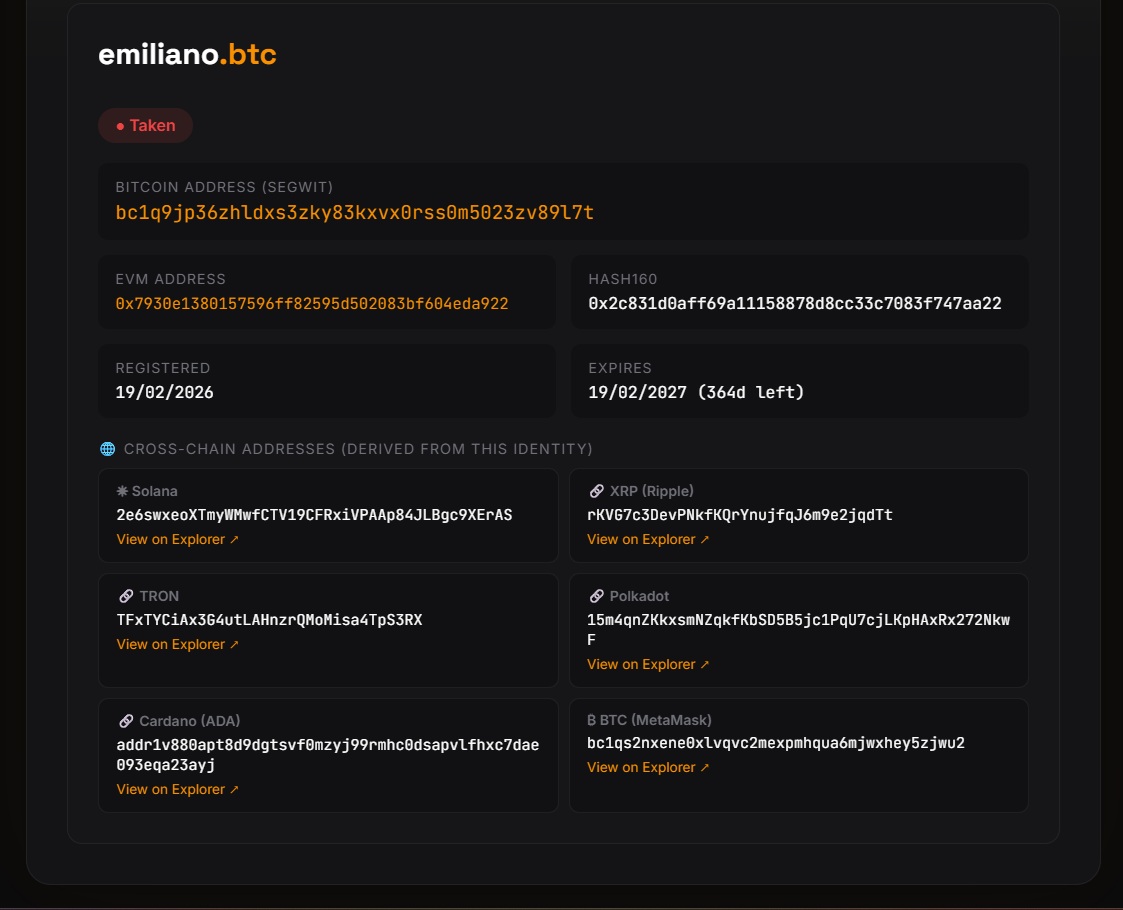The height and width of the screenshot is (910, 1123).
Task: Click the orange Bitcoin SegWit address
Action: pos(354,213)
